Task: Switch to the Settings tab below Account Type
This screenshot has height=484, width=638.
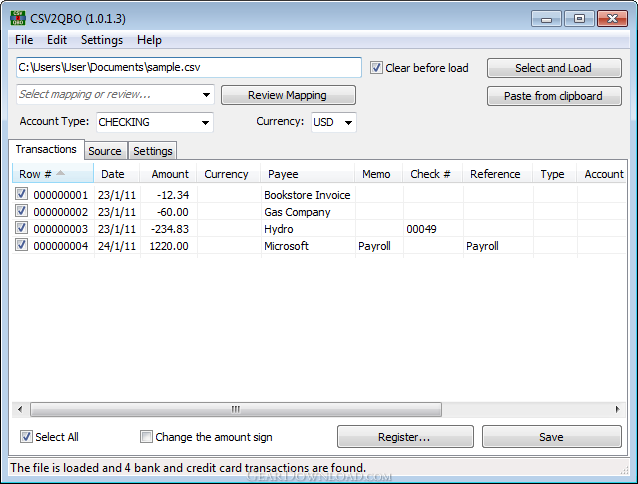Action: pos(153,151)
